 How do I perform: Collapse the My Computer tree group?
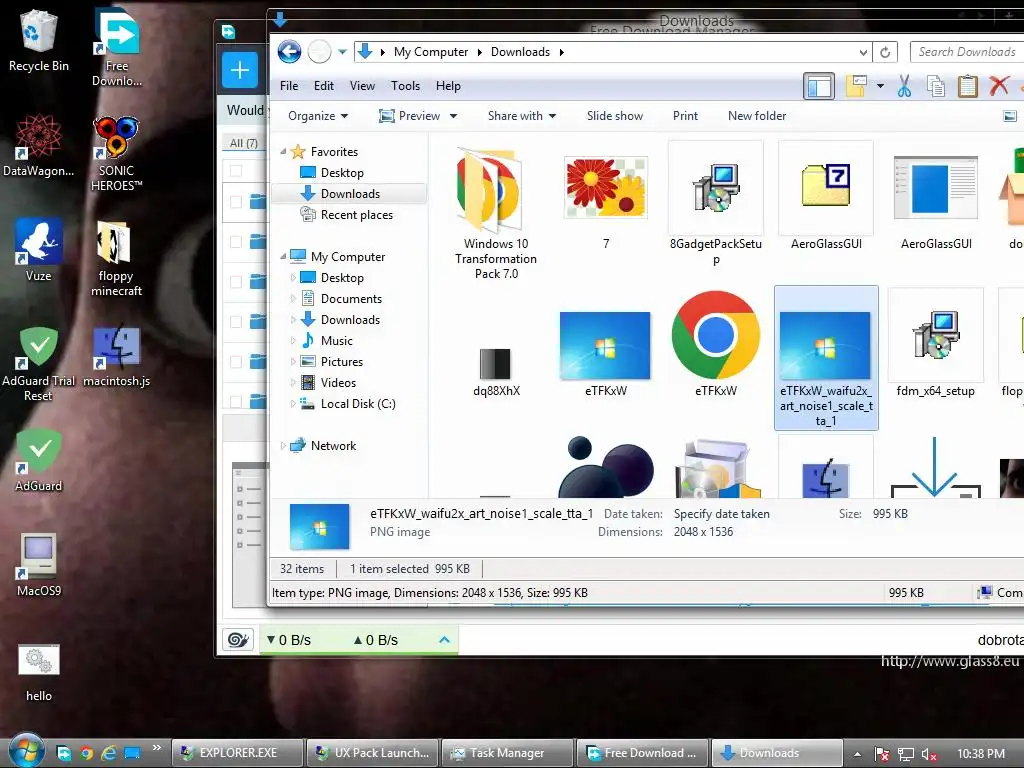(x=283, y=257)
